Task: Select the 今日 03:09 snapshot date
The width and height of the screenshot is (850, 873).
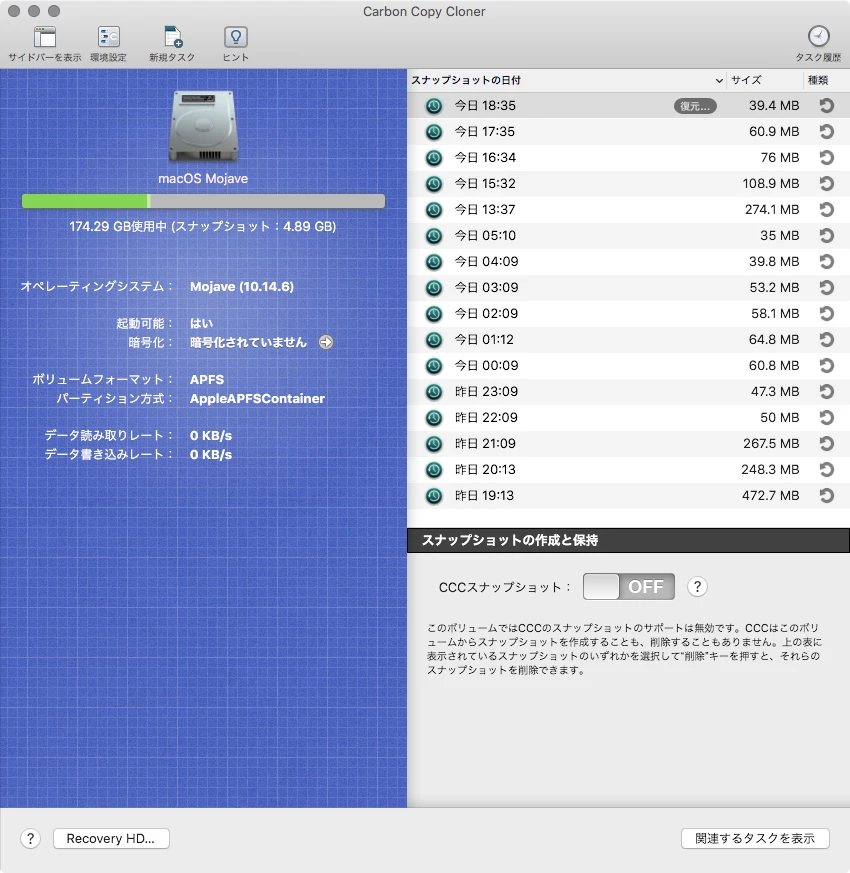Action: pos(487,288)
